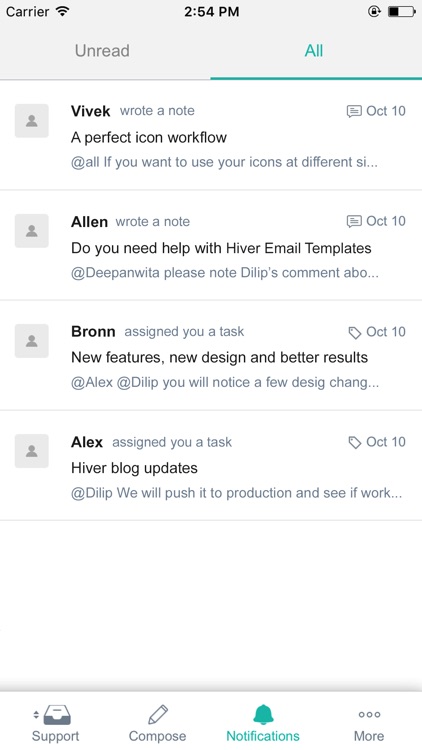
Task: Tap the note icon in Allen's notification
Action: pos(354,221)
